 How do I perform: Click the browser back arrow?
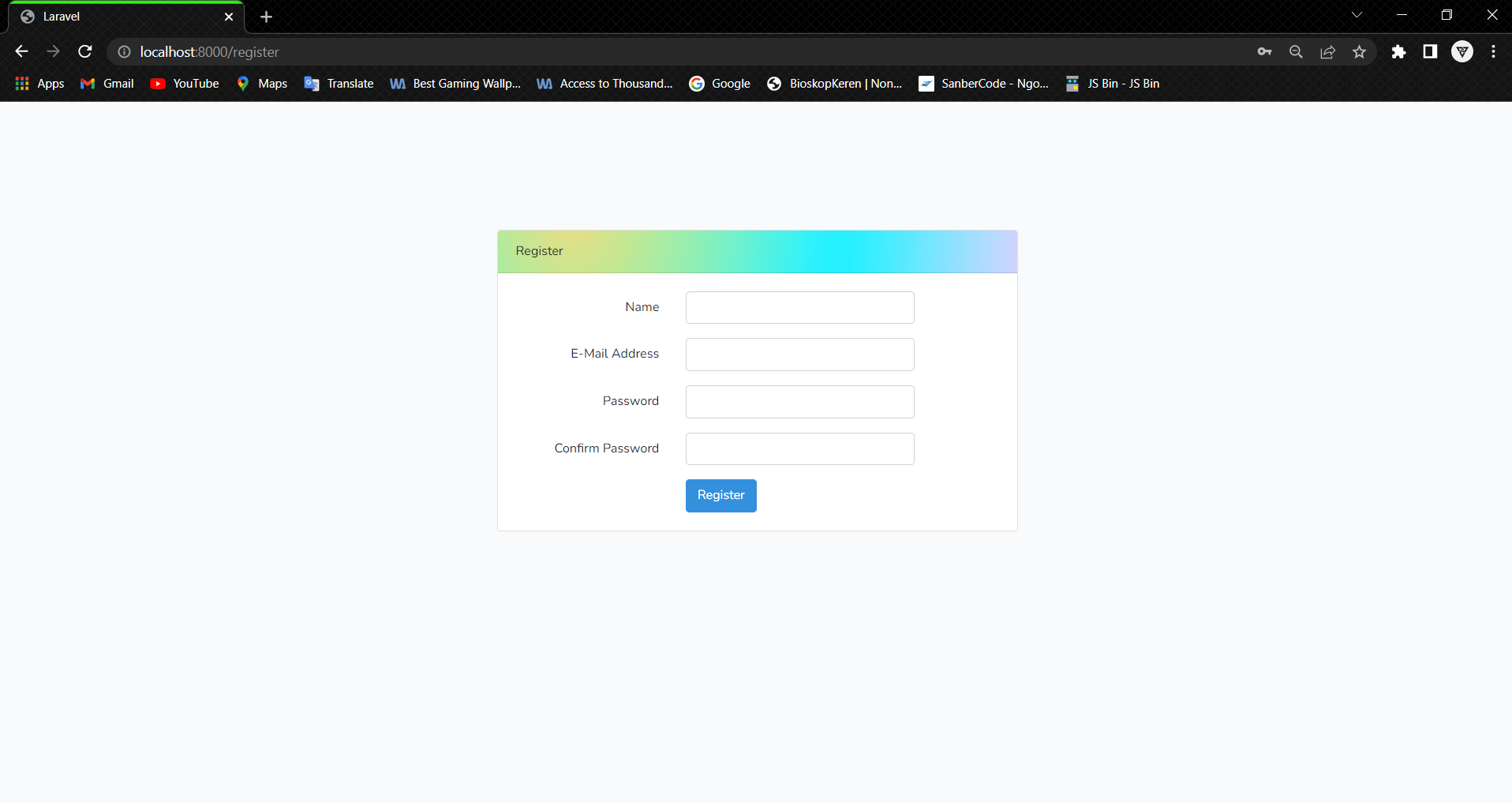[x=21, y=51]
